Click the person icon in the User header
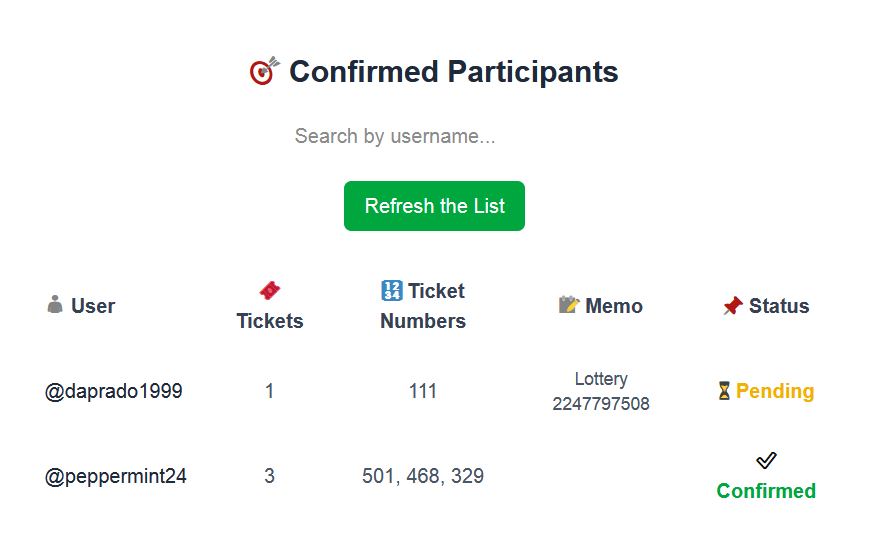The width and height of the screenshot is (872, 539). [x=55, y=305]
